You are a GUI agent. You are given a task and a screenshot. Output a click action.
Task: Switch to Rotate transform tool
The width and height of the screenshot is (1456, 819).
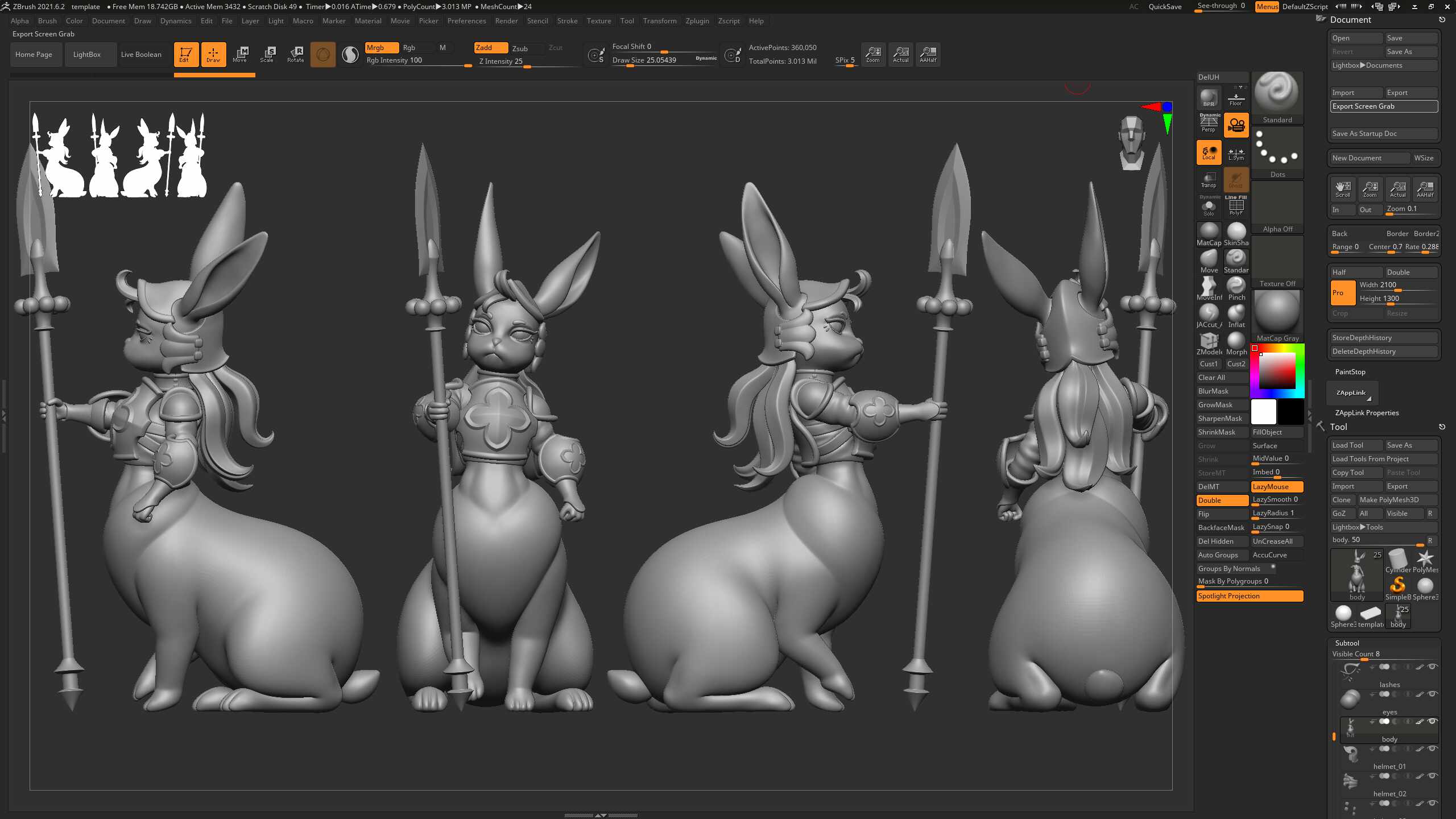coord(295,55)
